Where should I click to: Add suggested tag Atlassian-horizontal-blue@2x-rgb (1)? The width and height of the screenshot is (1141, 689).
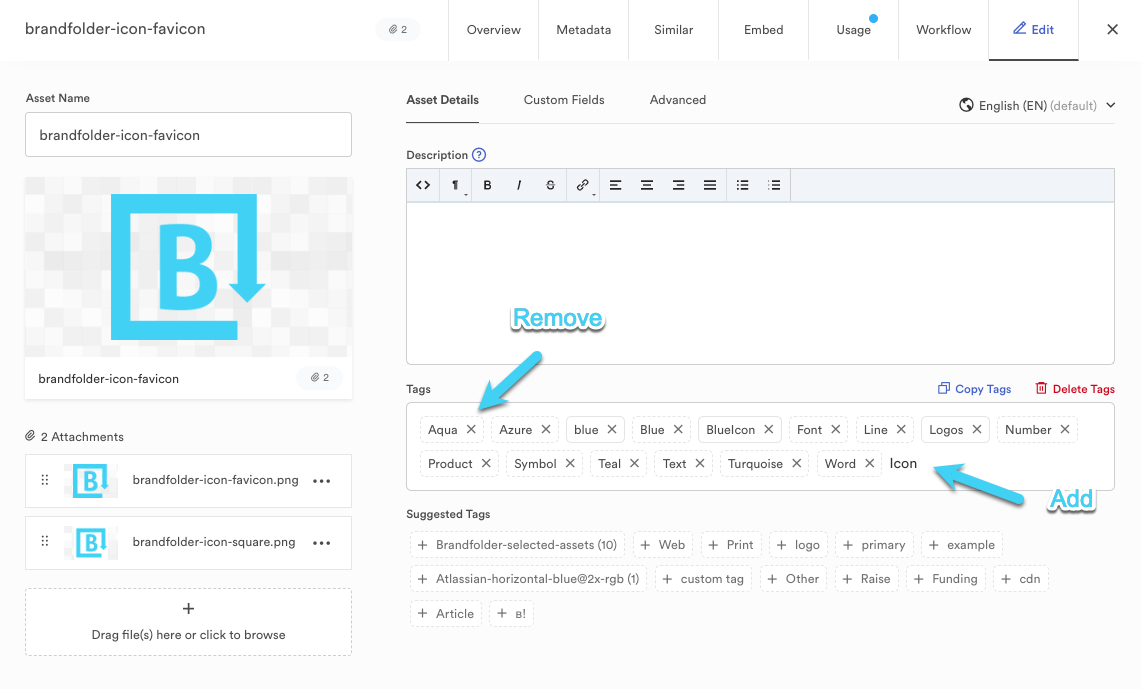528,579
